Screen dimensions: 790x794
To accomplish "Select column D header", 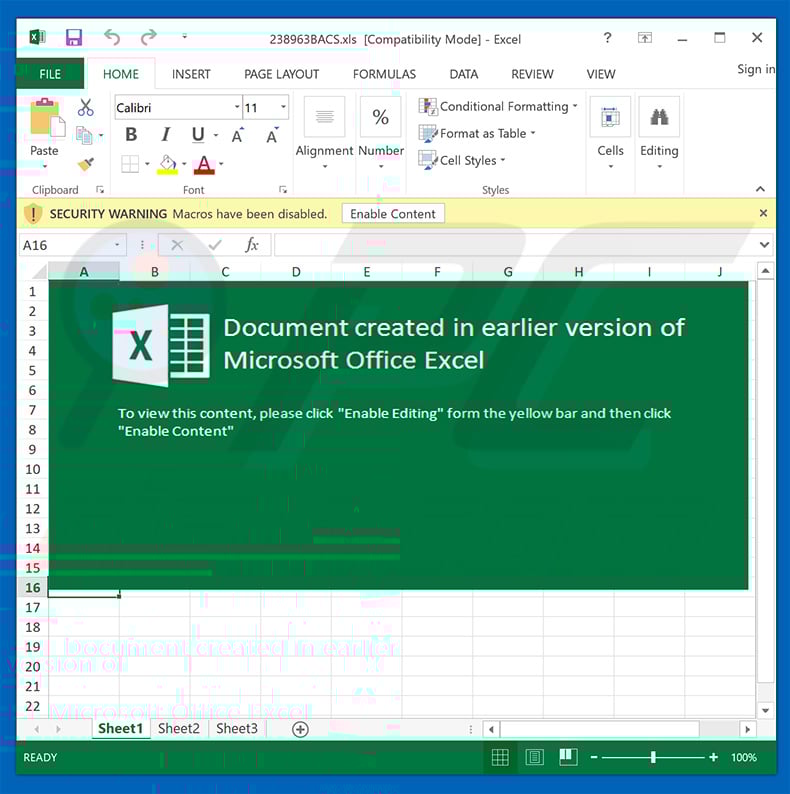I will click(x=296, y=272).
